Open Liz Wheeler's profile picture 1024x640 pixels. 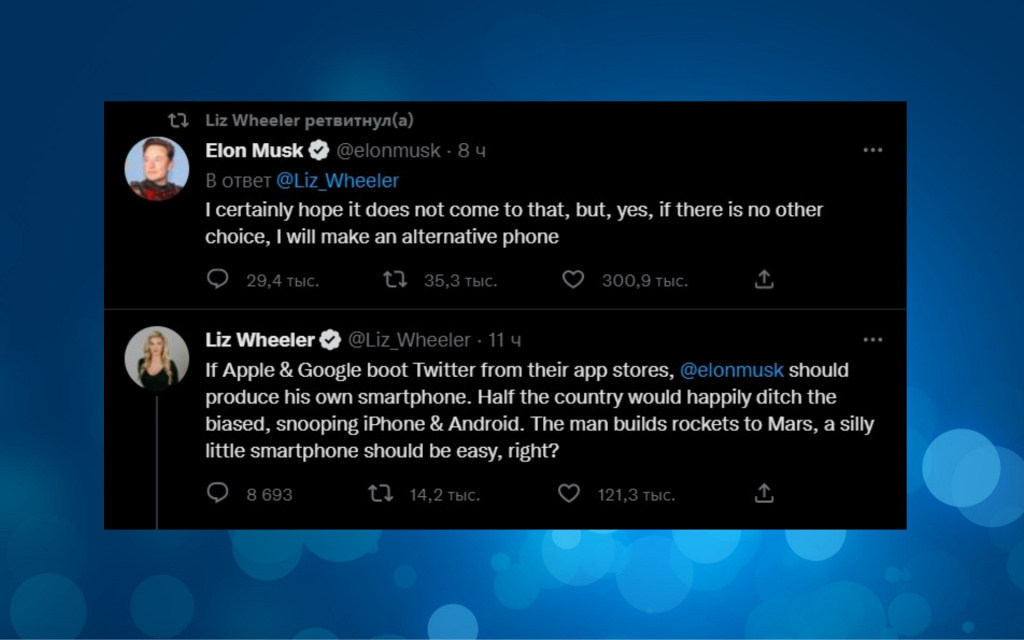click(157, 357)
